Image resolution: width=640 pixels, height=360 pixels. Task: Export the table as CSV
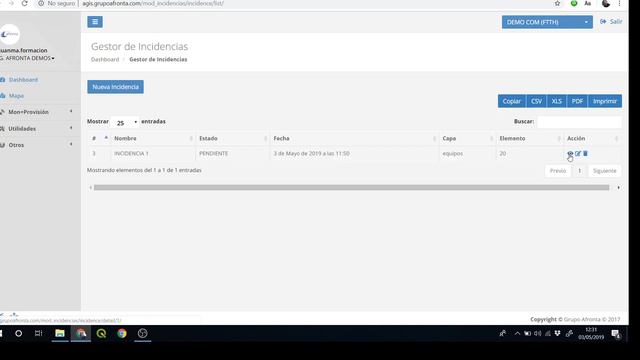tap(536, 101)
